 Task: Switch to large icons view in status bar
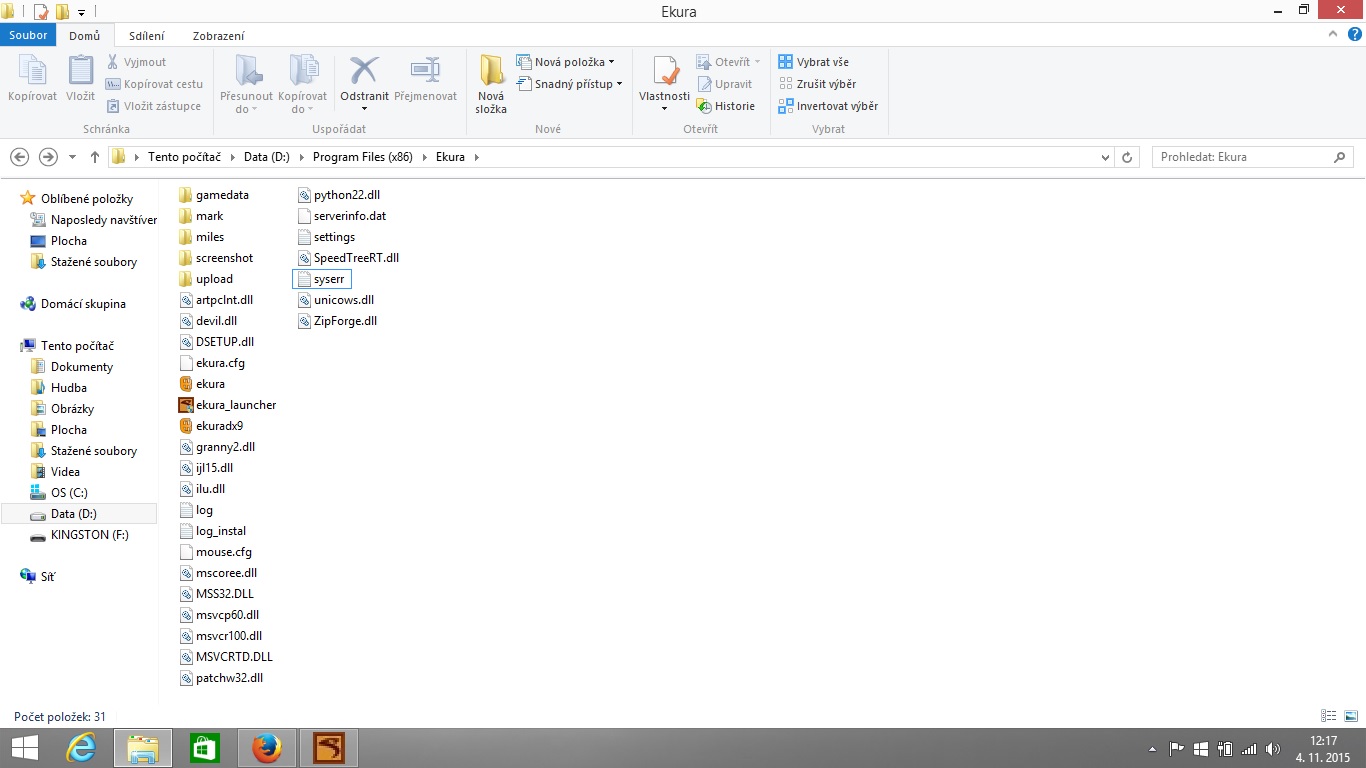click(1350, 716)
